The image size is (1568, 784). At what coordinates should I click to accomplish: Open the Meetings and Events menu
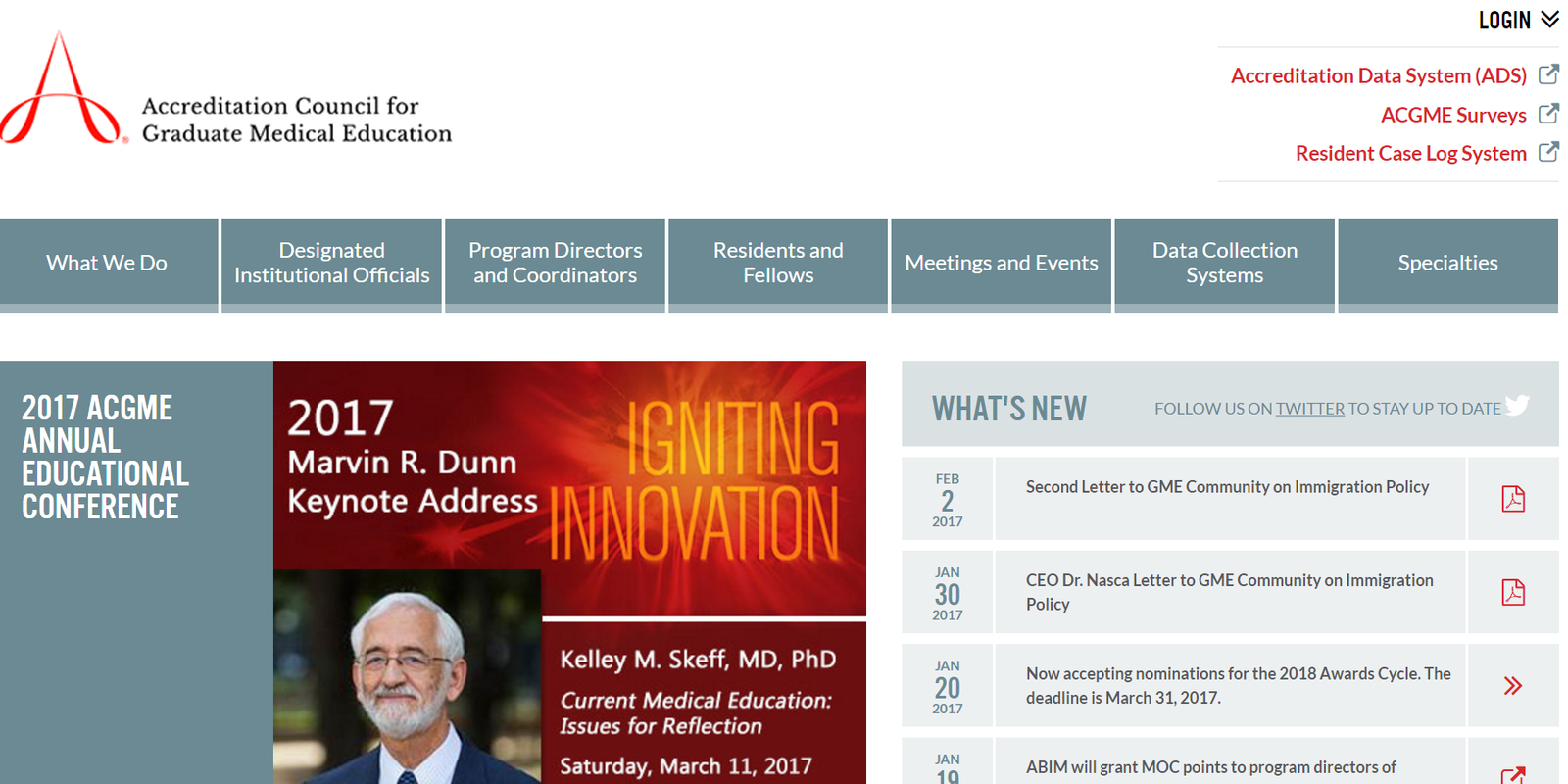[x=1002, y=265]
